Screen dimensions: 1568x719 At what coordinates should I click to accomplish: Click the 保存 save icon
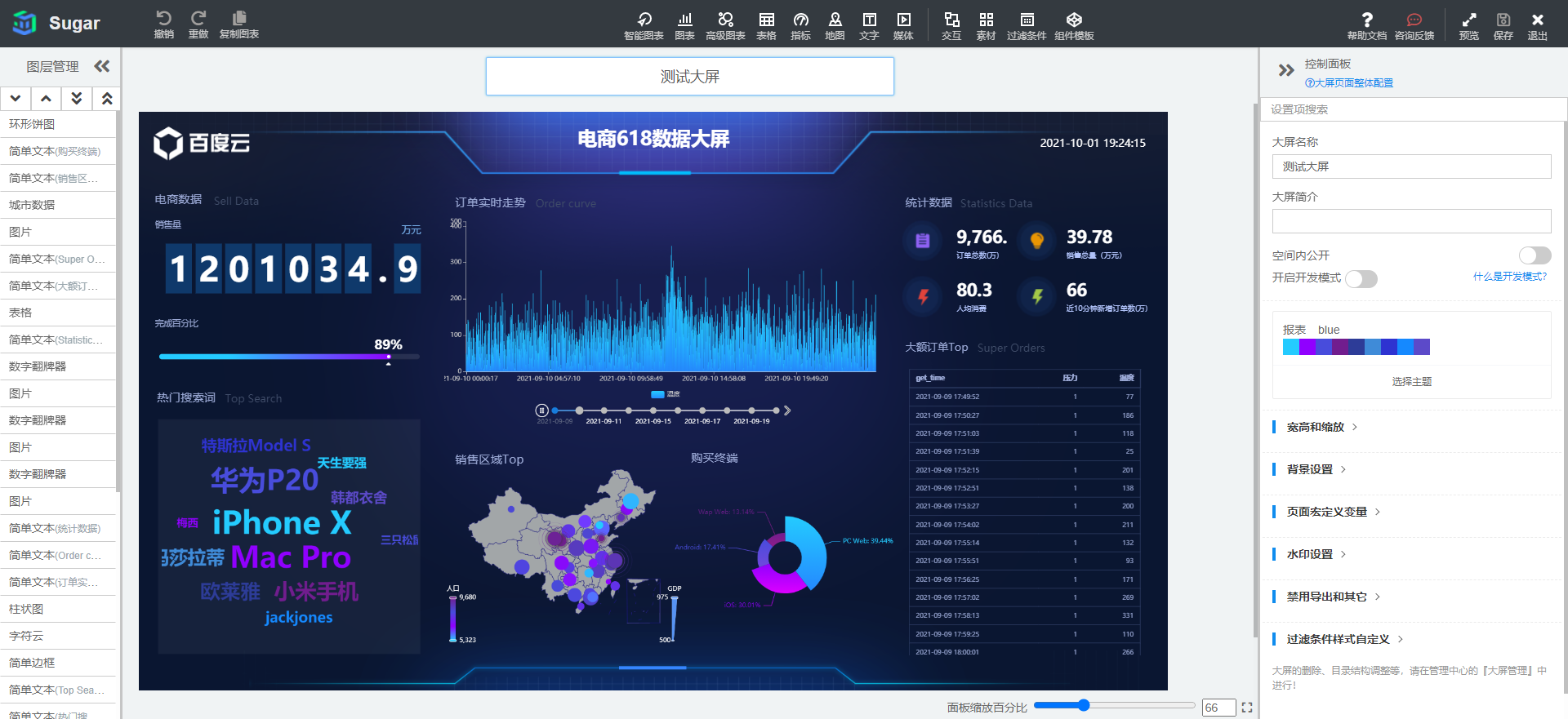click(x=1503, y=25)
